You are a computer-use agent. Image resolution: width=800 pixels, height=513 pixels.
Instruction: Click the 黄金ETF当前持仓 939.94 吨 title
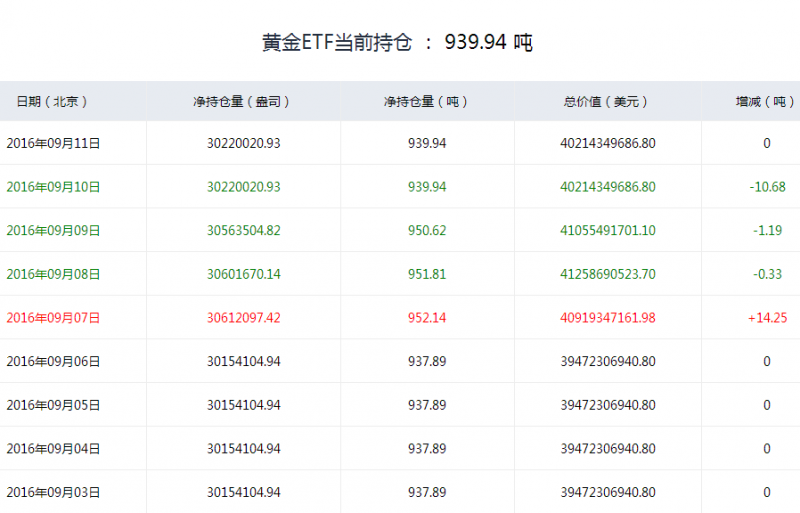point(397,42)
